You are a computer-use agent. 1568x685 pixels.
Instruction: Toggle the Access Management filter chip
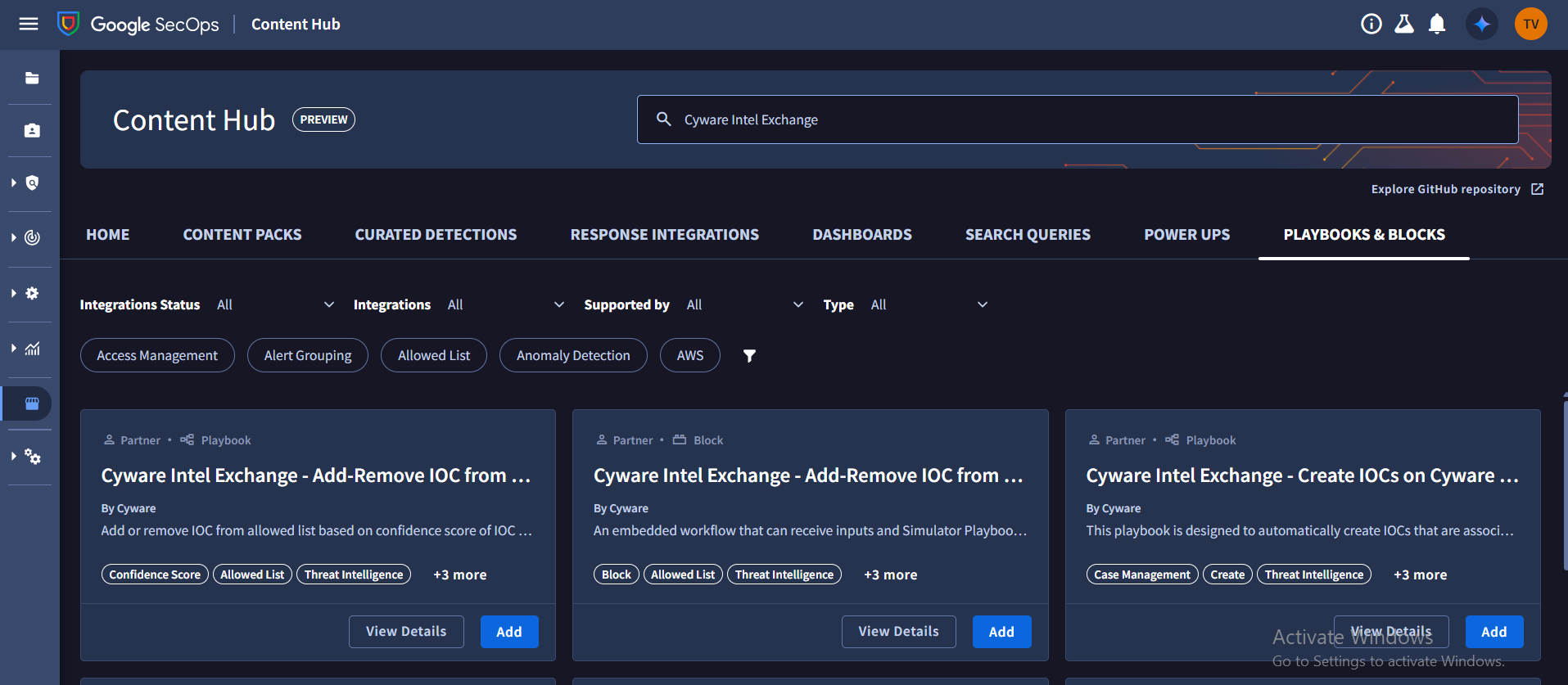(x=157, y=356)
